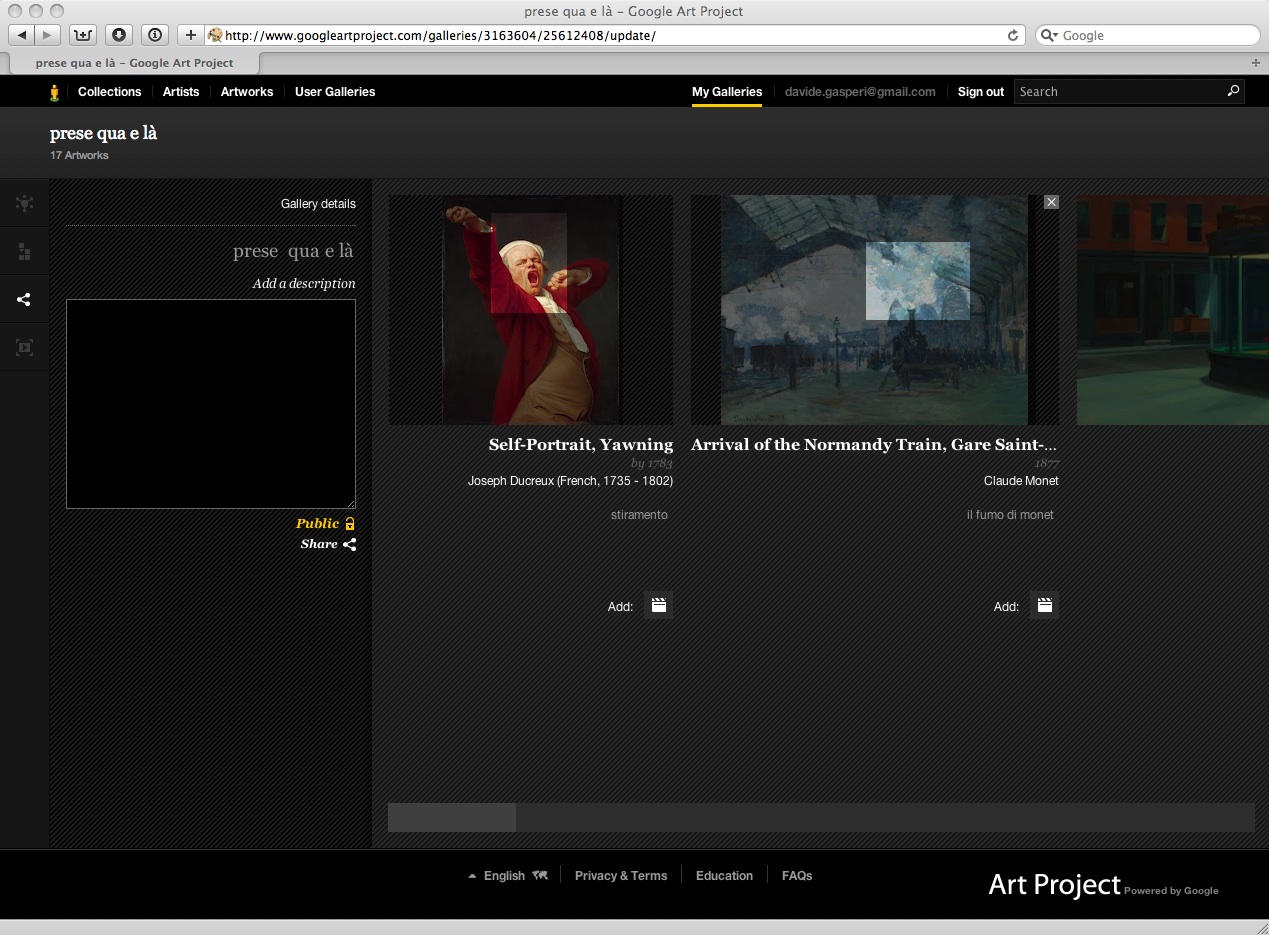Open the FAQs footer link
1269x935 pixels.
pos(797,875)
